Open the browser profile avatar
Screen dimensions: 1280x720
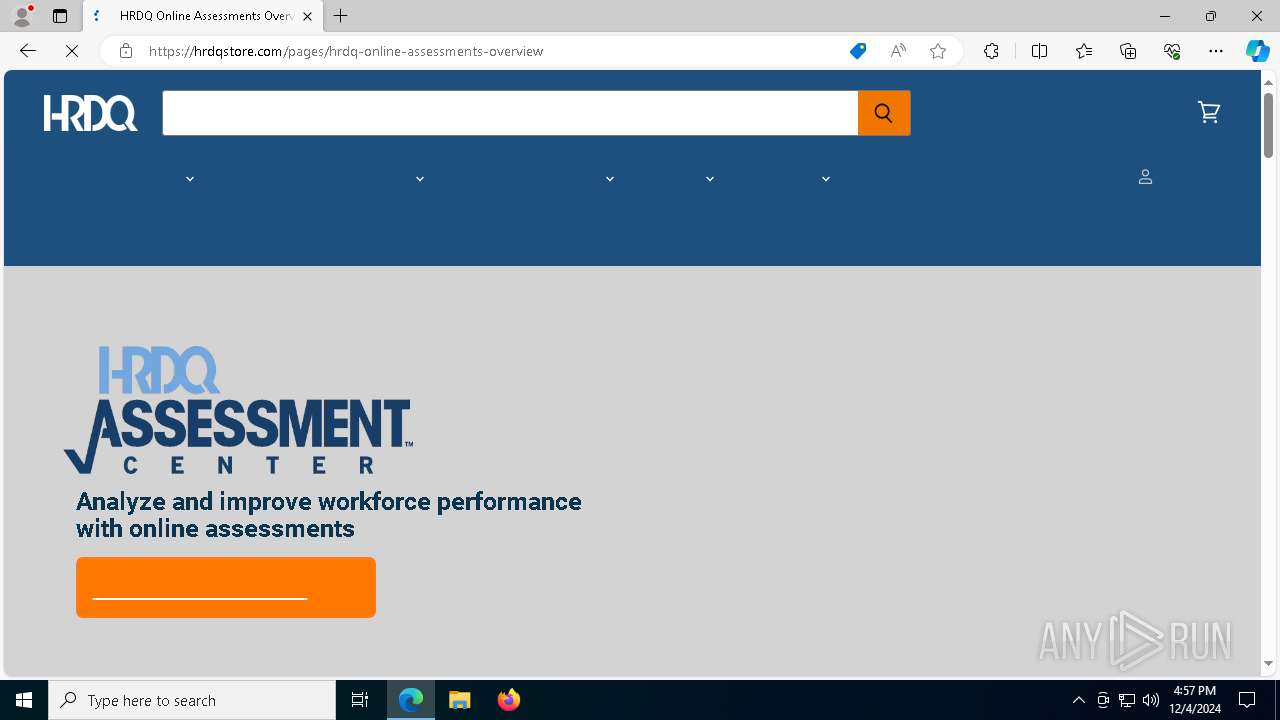tap(22, 16)
